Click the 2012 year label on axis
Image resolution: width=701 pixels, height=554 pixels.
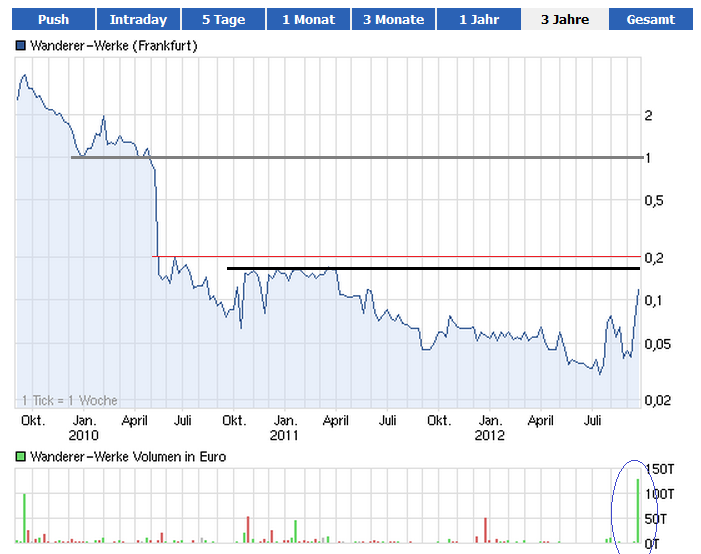coord(490,435)
